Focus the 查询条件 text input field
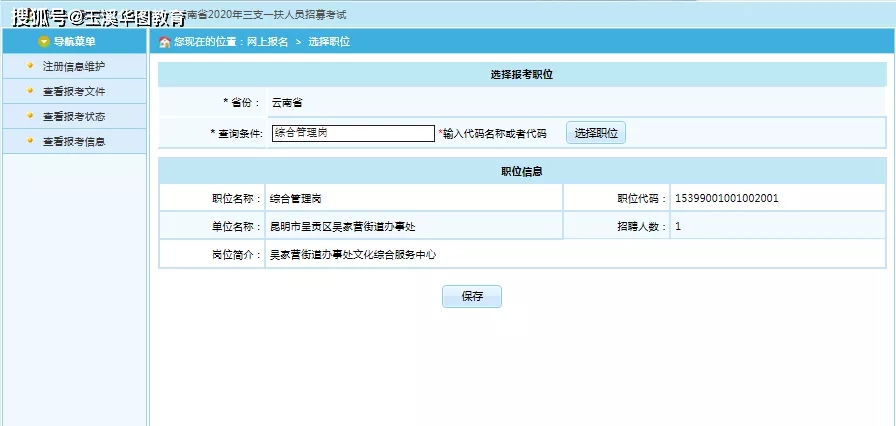The height and width of the screenshot is (426, 896). [353, 133]
